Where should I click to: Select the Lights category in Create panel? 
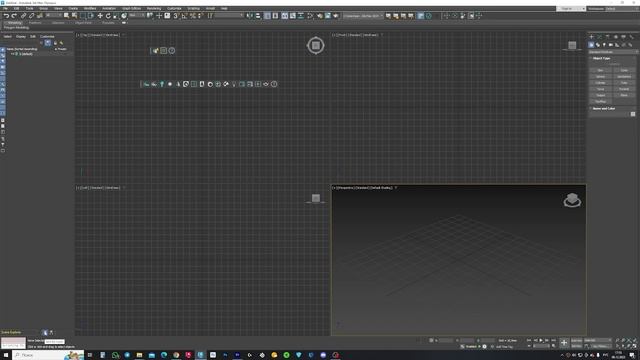[604, 45]
